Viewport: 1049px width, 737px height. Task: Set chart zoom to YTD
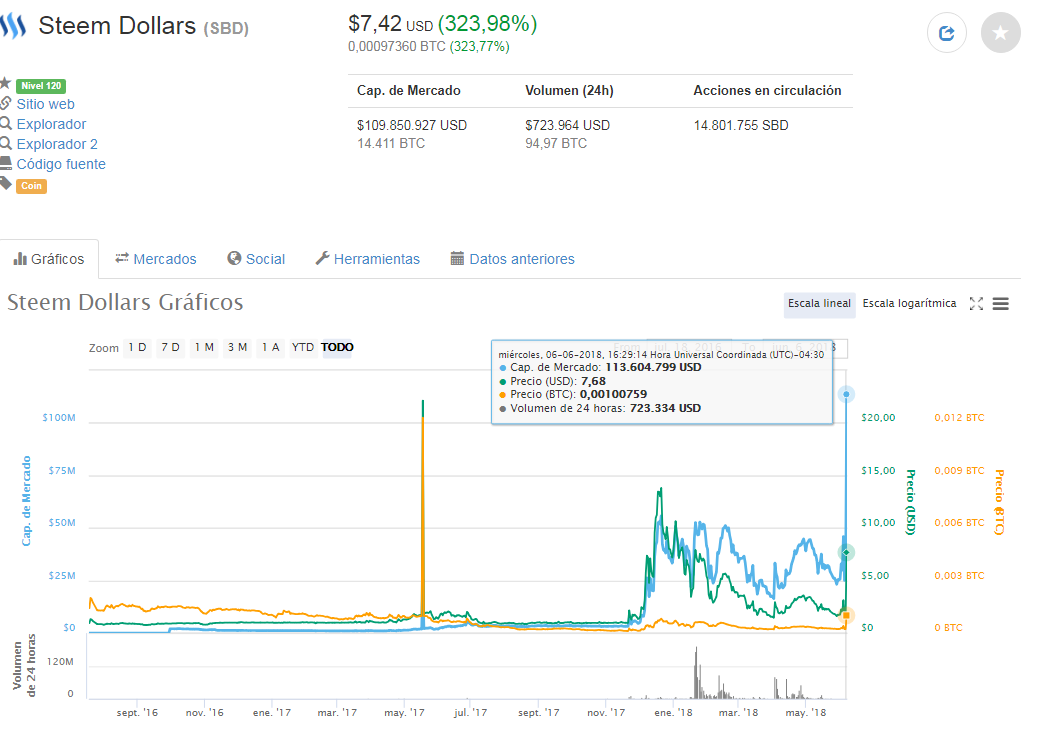click(x=302, y=347)
